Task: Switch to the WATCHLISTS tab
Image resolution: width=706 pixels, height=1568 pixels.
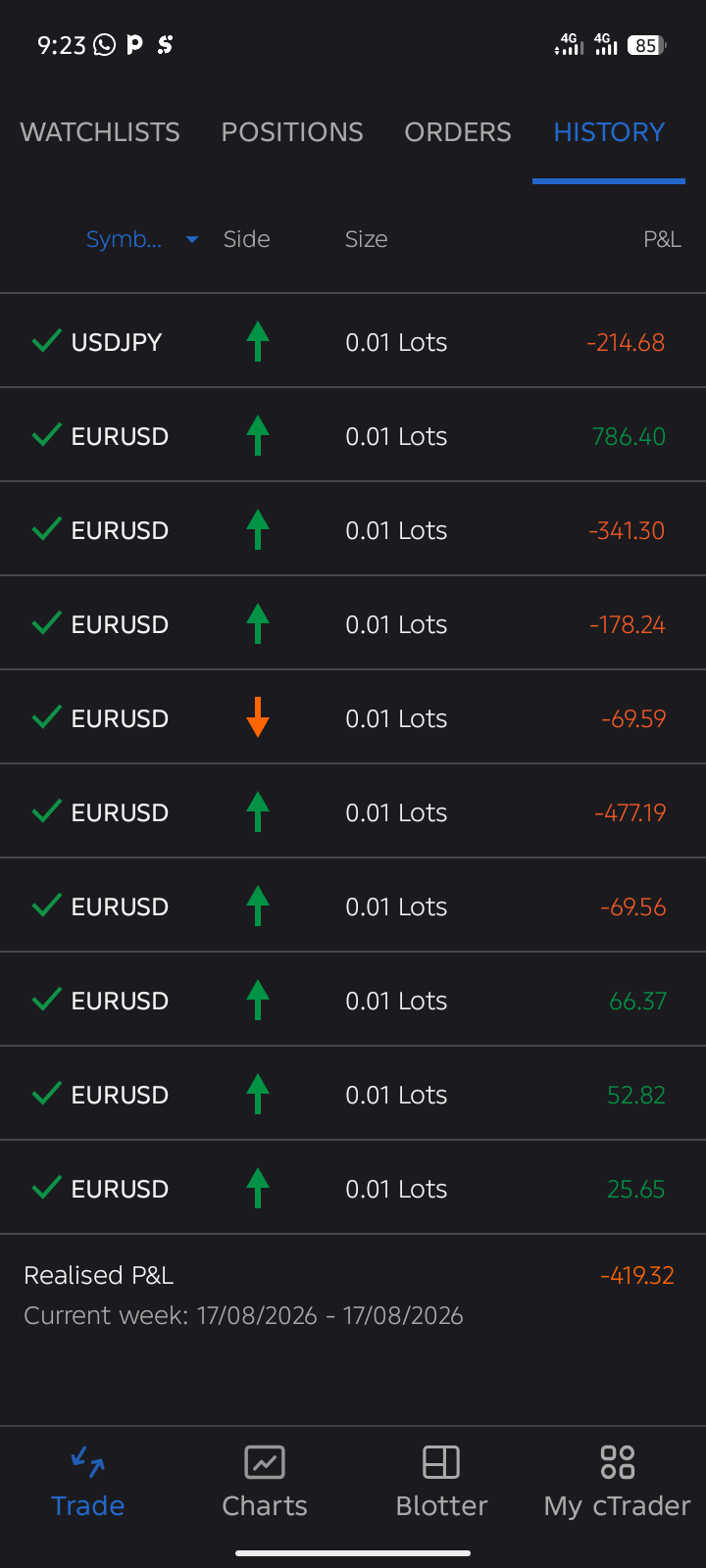Action: [100, 132]
